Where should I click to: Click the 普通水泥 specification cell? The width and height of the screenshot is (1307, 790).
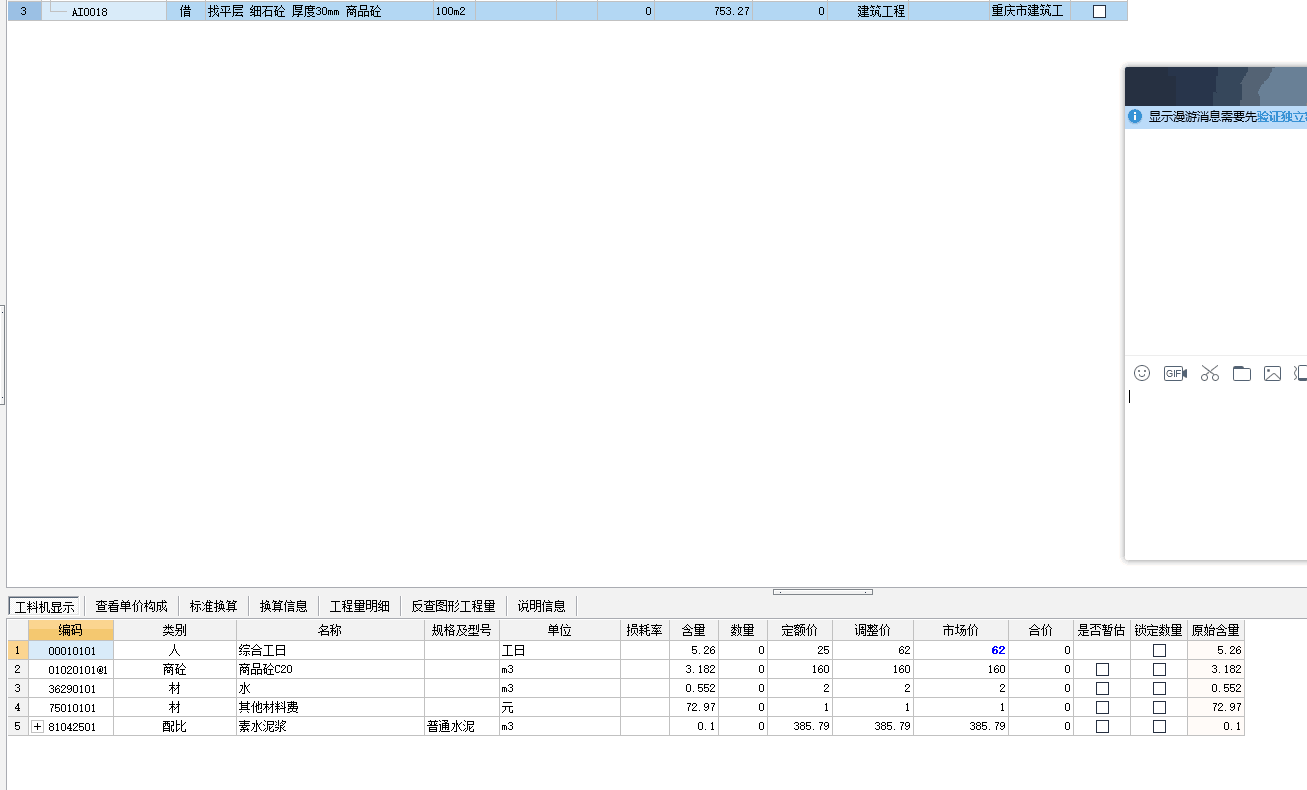(x=461, y=727)
